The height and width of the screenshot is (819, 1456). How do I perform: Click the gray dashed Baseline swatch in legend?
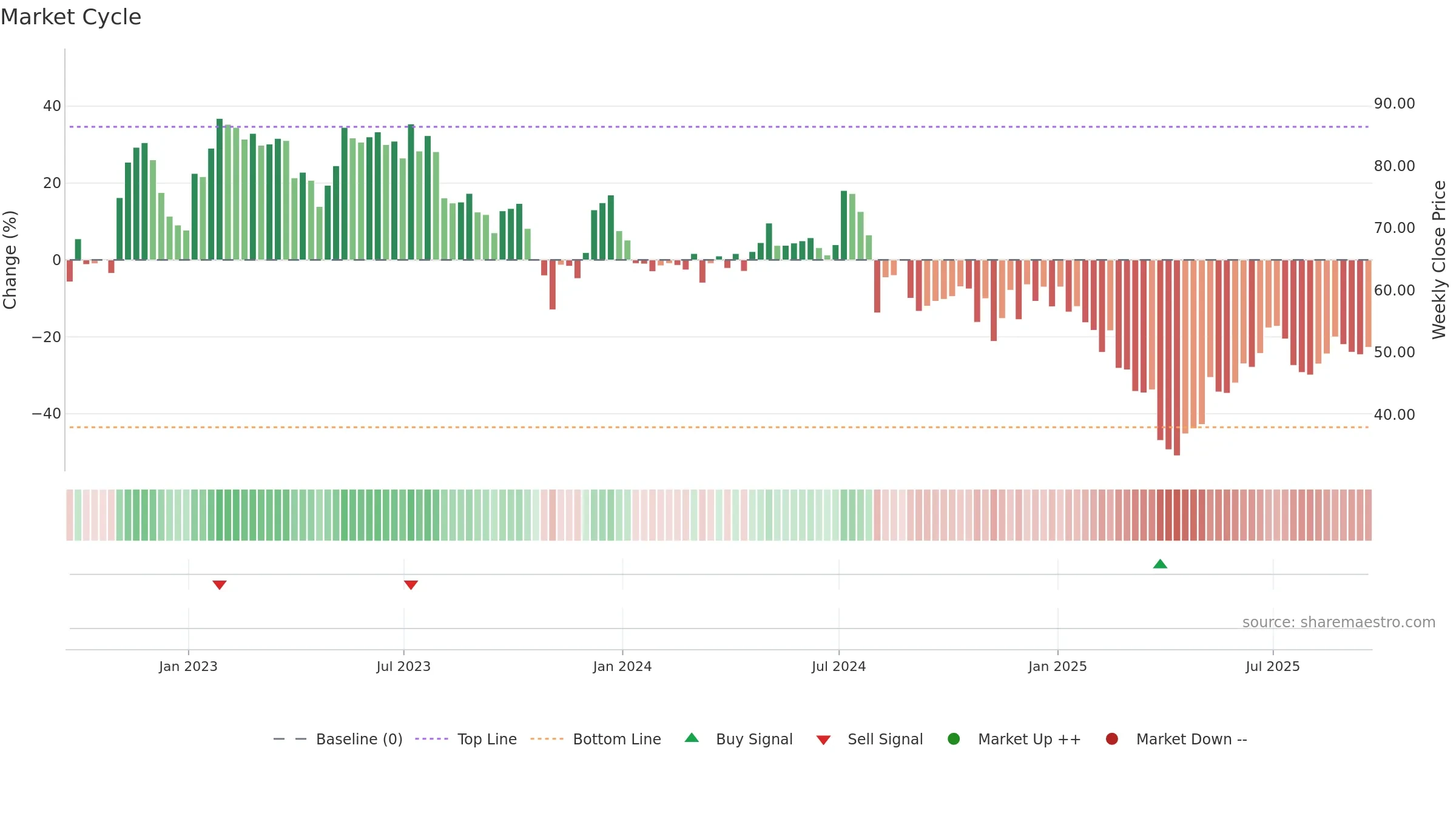pyautogui.click(x=290, y=739)
